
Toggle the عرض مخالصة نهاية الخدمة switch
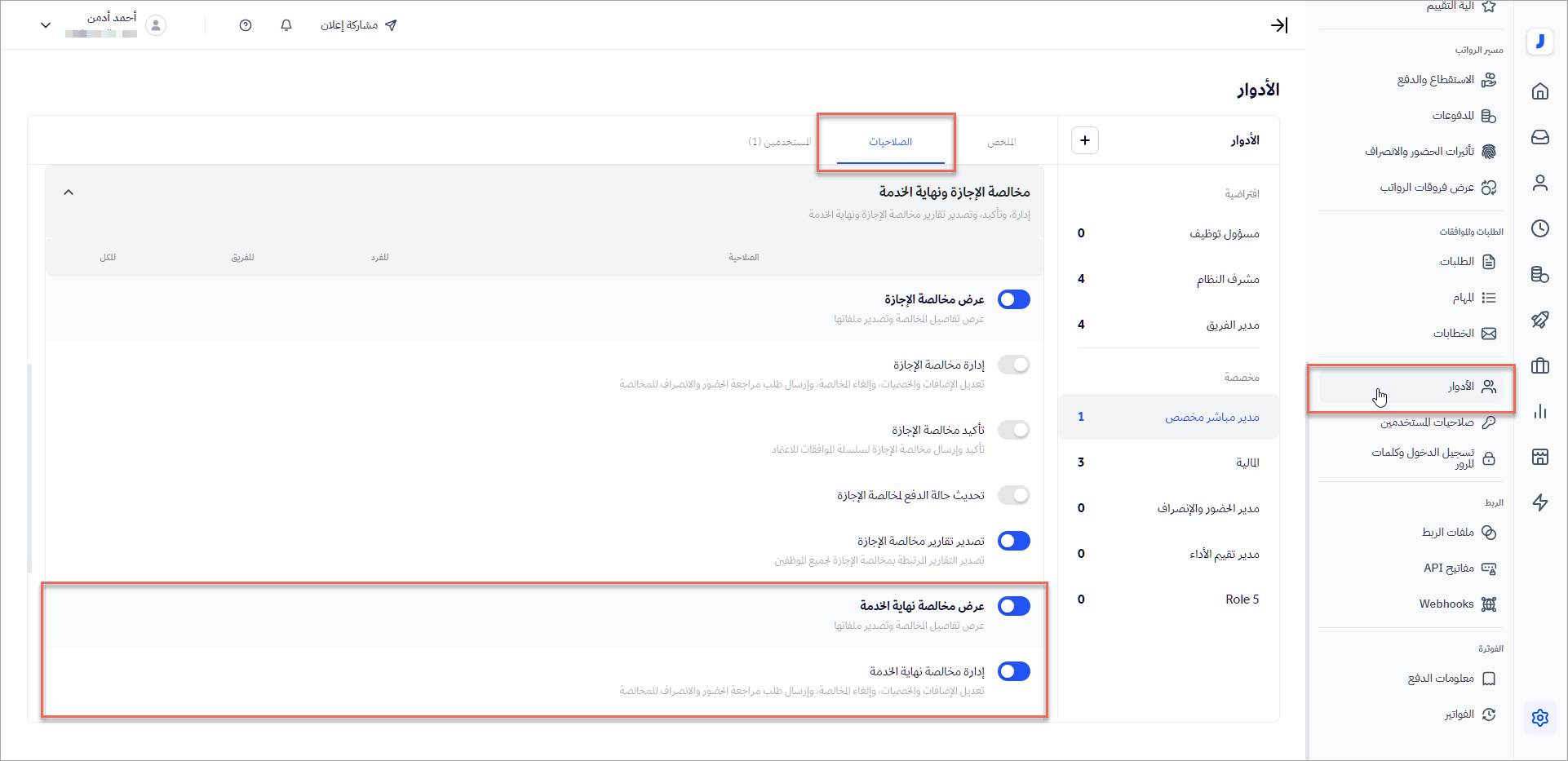pos(1013,606)
